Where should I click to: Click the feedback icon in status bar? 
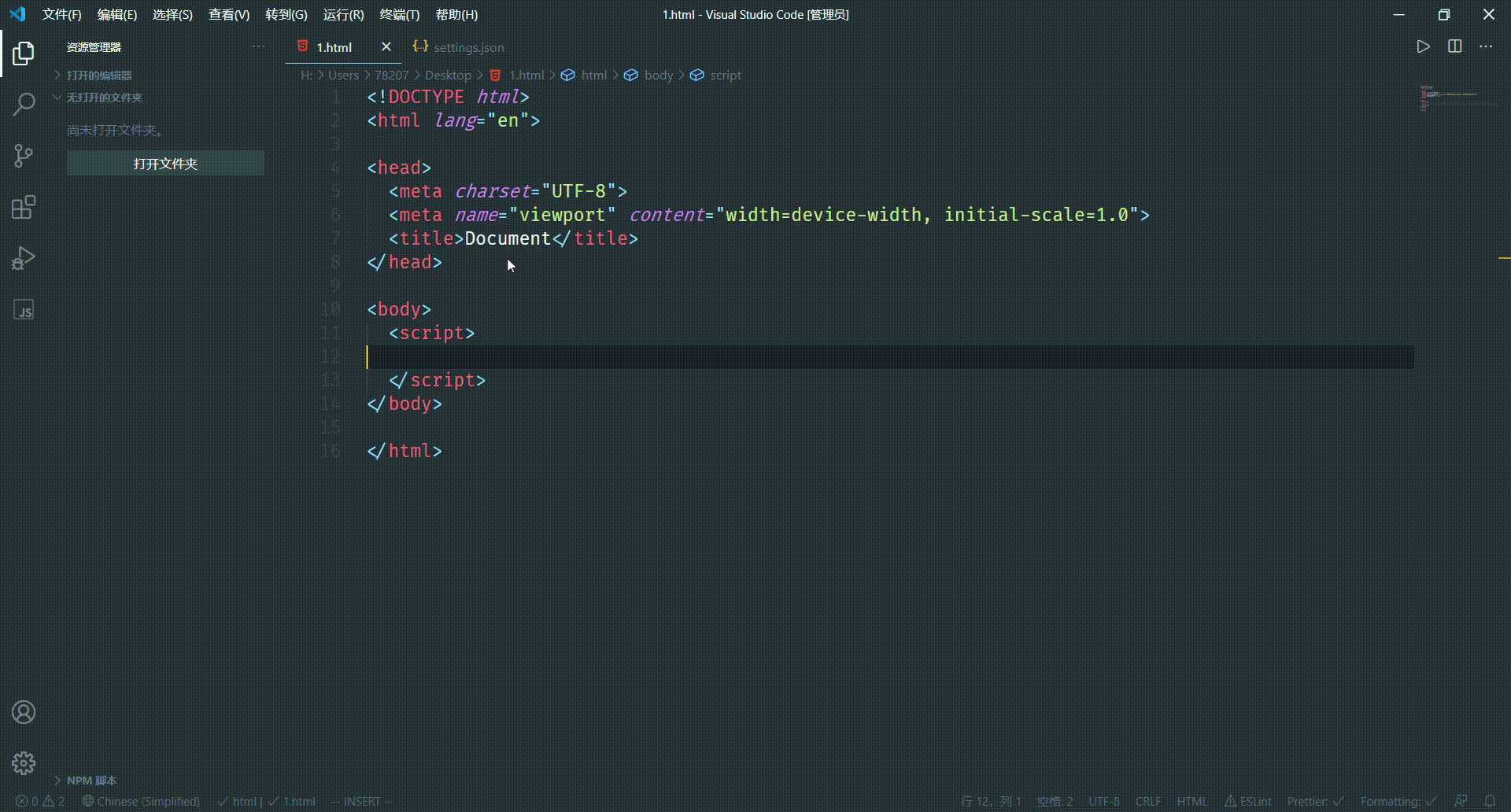1461,801
